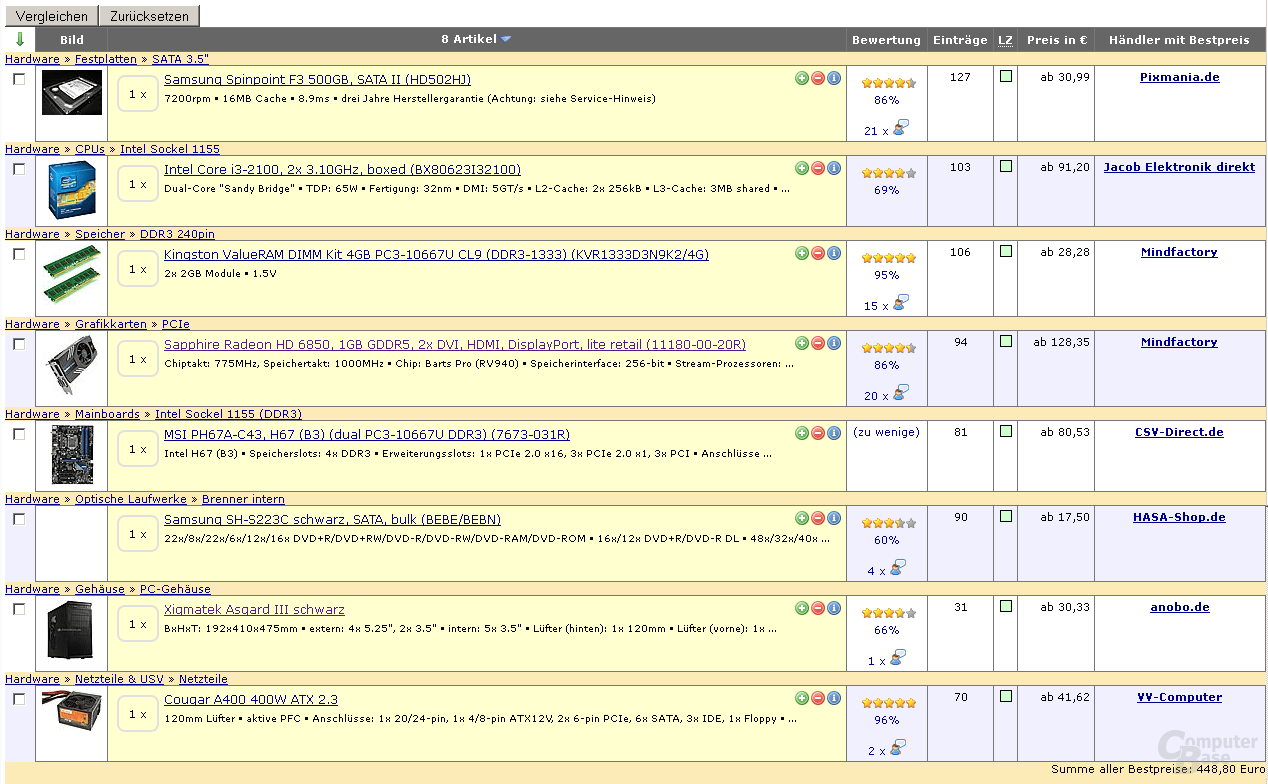Open the Cougar A400 400W ATX 2.3 link
The height and width of the screenshot is (784, 1268).
click(251, 700)
